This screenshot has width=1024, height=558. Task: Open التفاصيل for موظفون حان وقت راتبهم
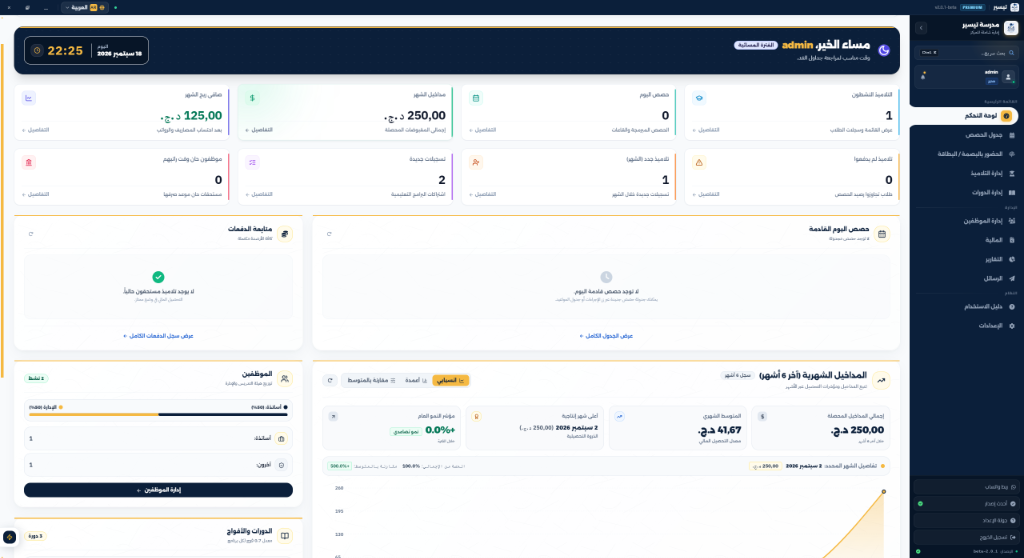[x=36, y=194]
